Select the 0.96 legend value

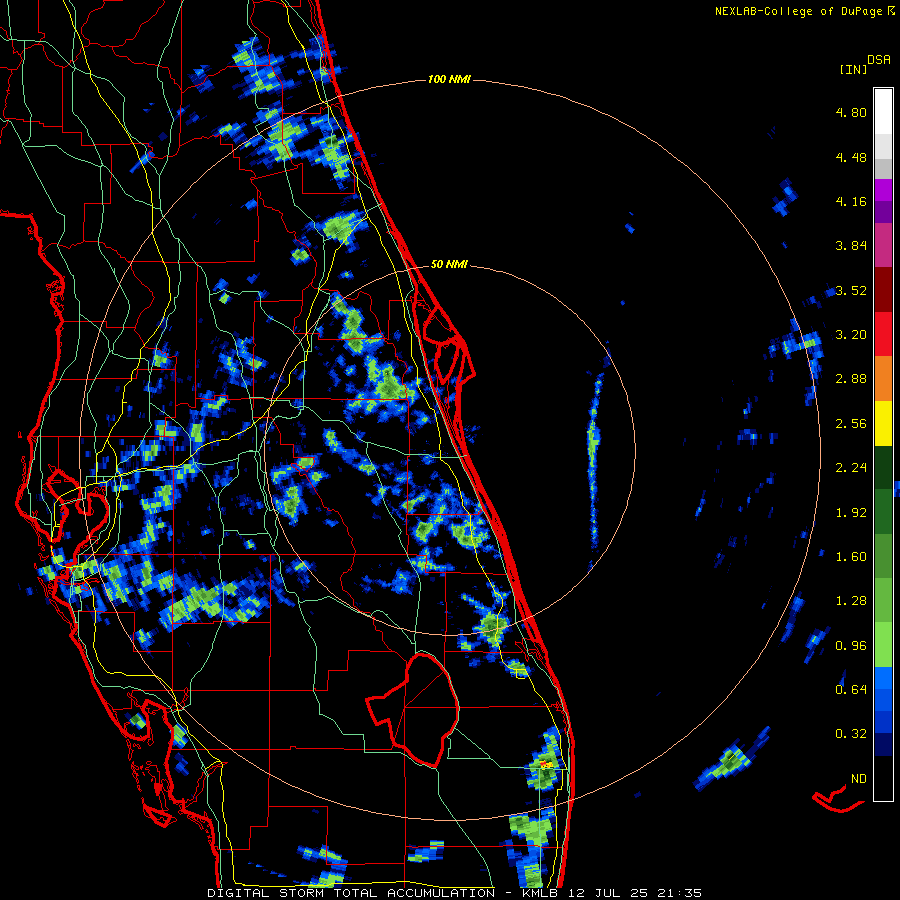(x=851, y=646)
